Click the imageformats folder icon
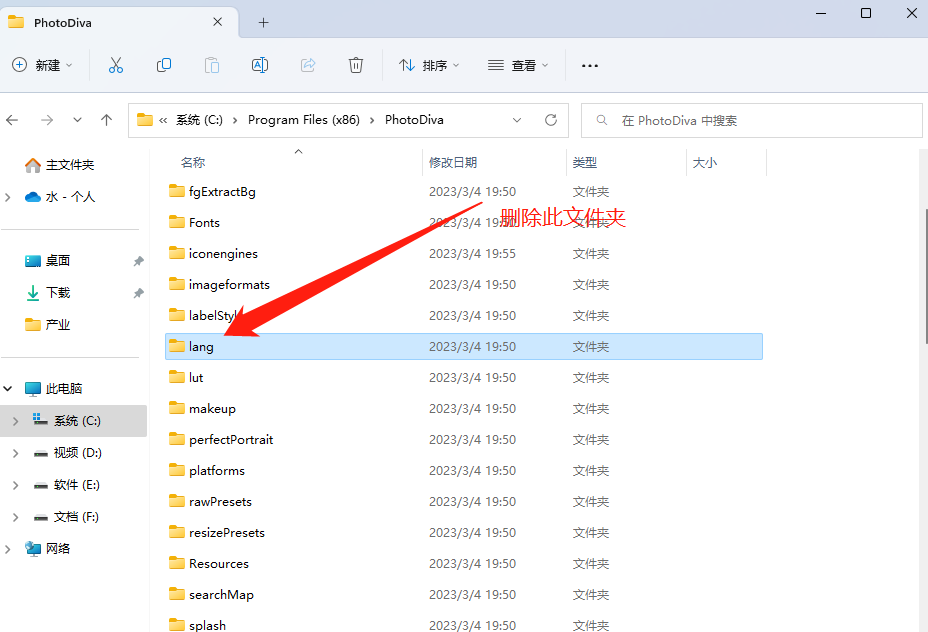The width and height of the screenshot is (928, 632). (176, 284)
